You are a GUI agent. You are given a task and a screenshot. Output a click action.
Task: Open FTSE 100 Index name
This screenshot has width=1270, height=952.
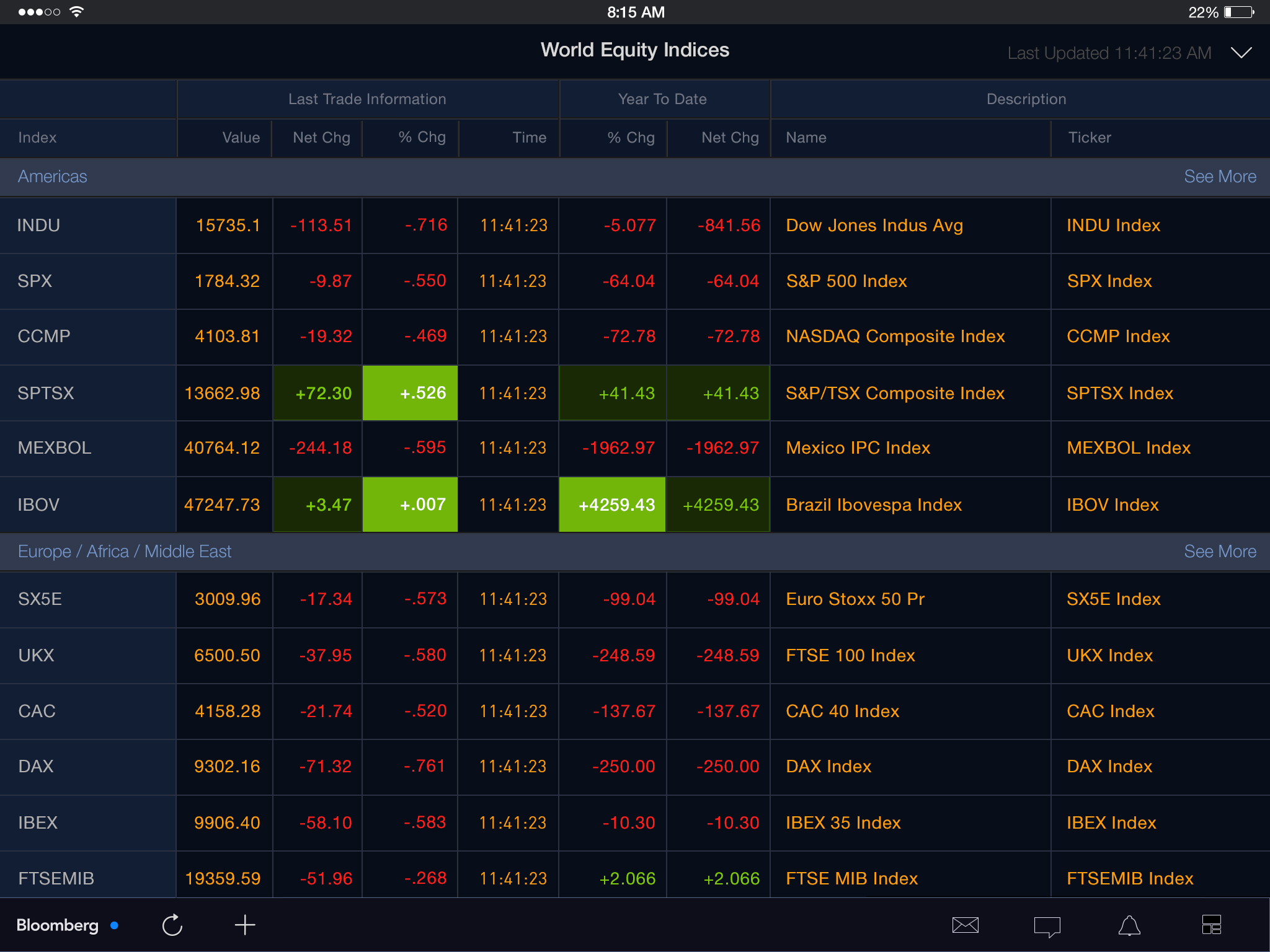(850, 656)
